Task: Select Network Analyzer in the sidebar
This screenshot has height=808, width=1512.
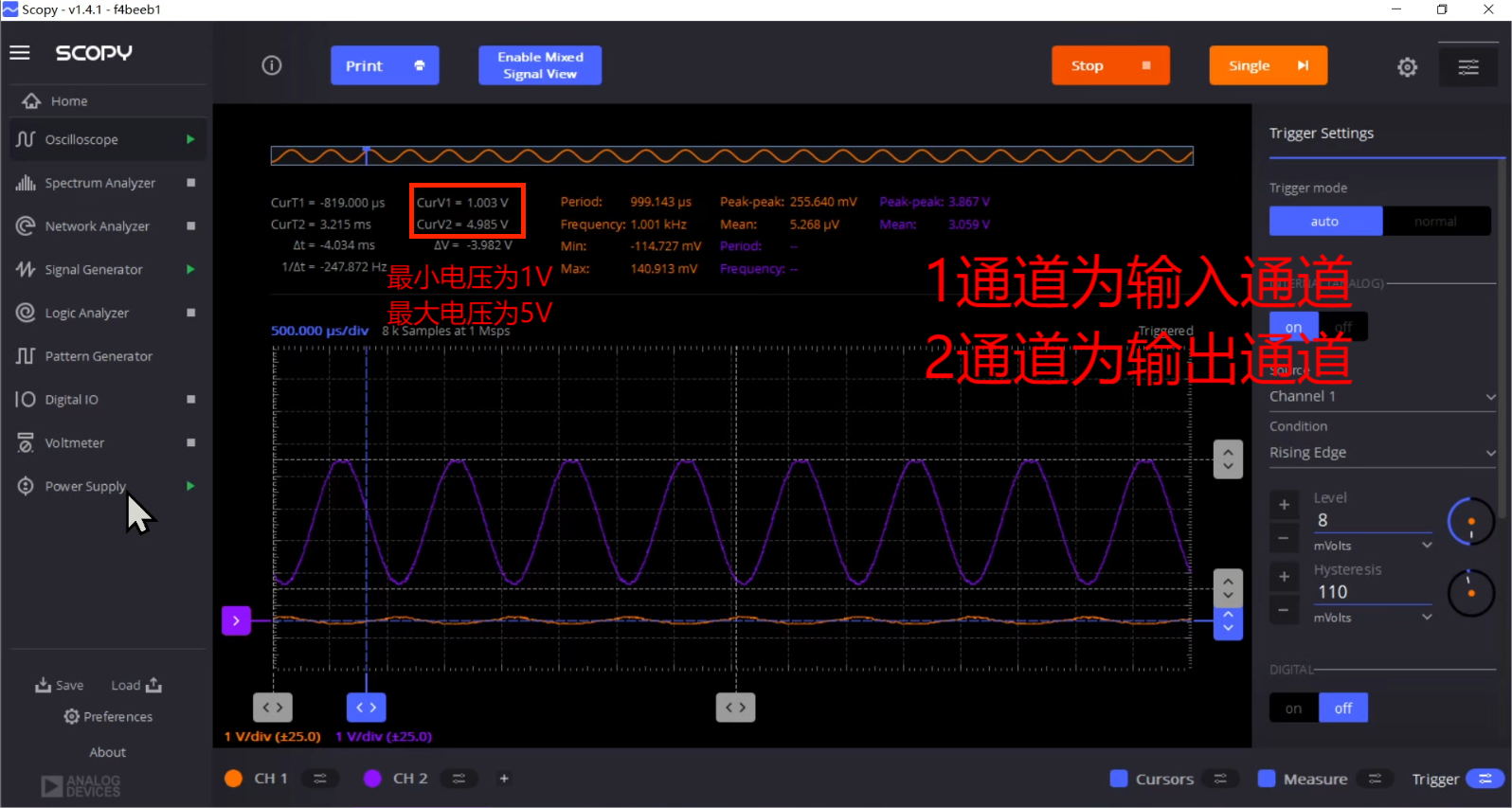Action: click(108, 226)
